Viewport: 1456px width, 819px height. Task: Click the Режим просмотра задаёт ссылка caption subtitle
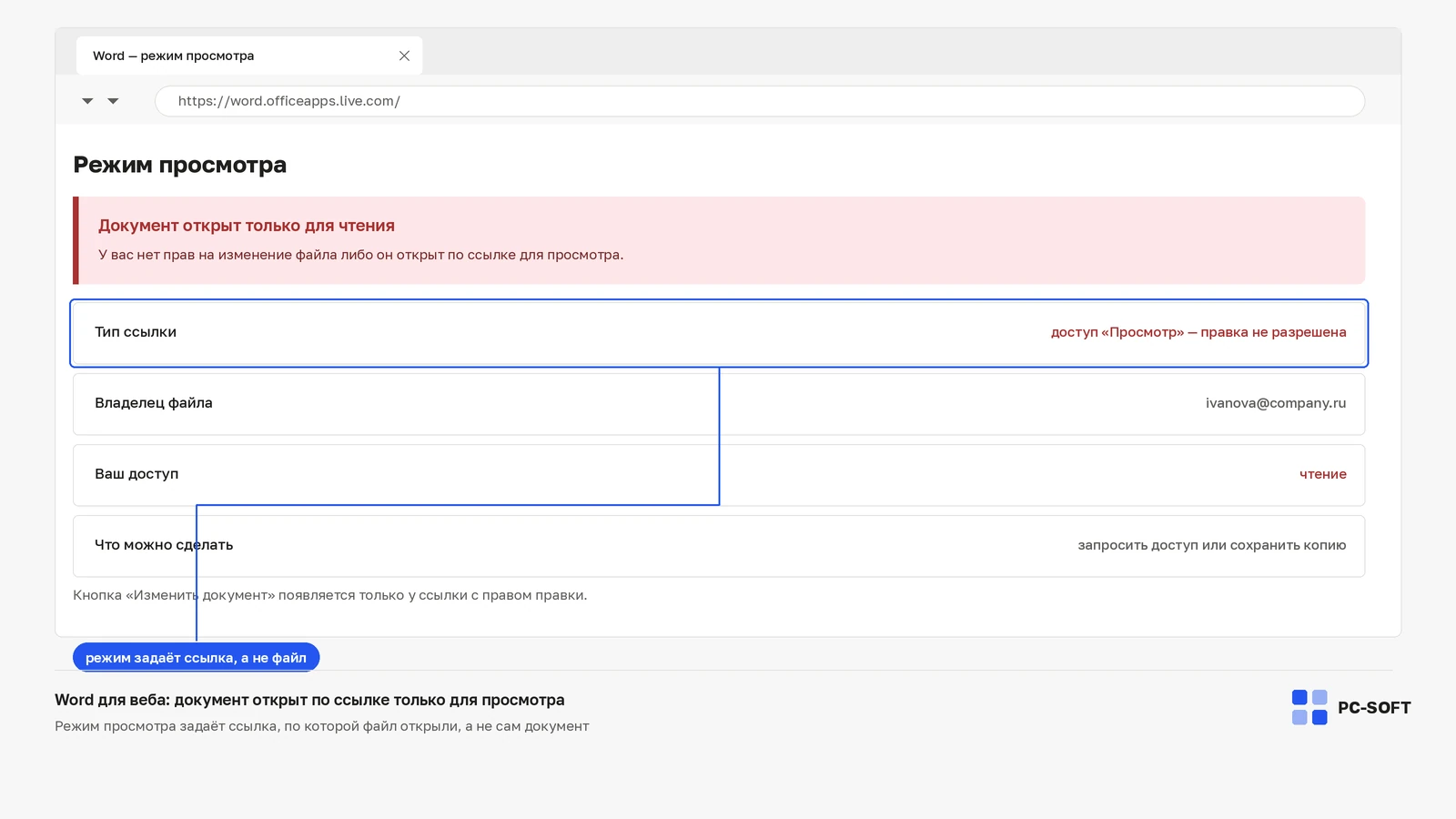tap(322, 726)
